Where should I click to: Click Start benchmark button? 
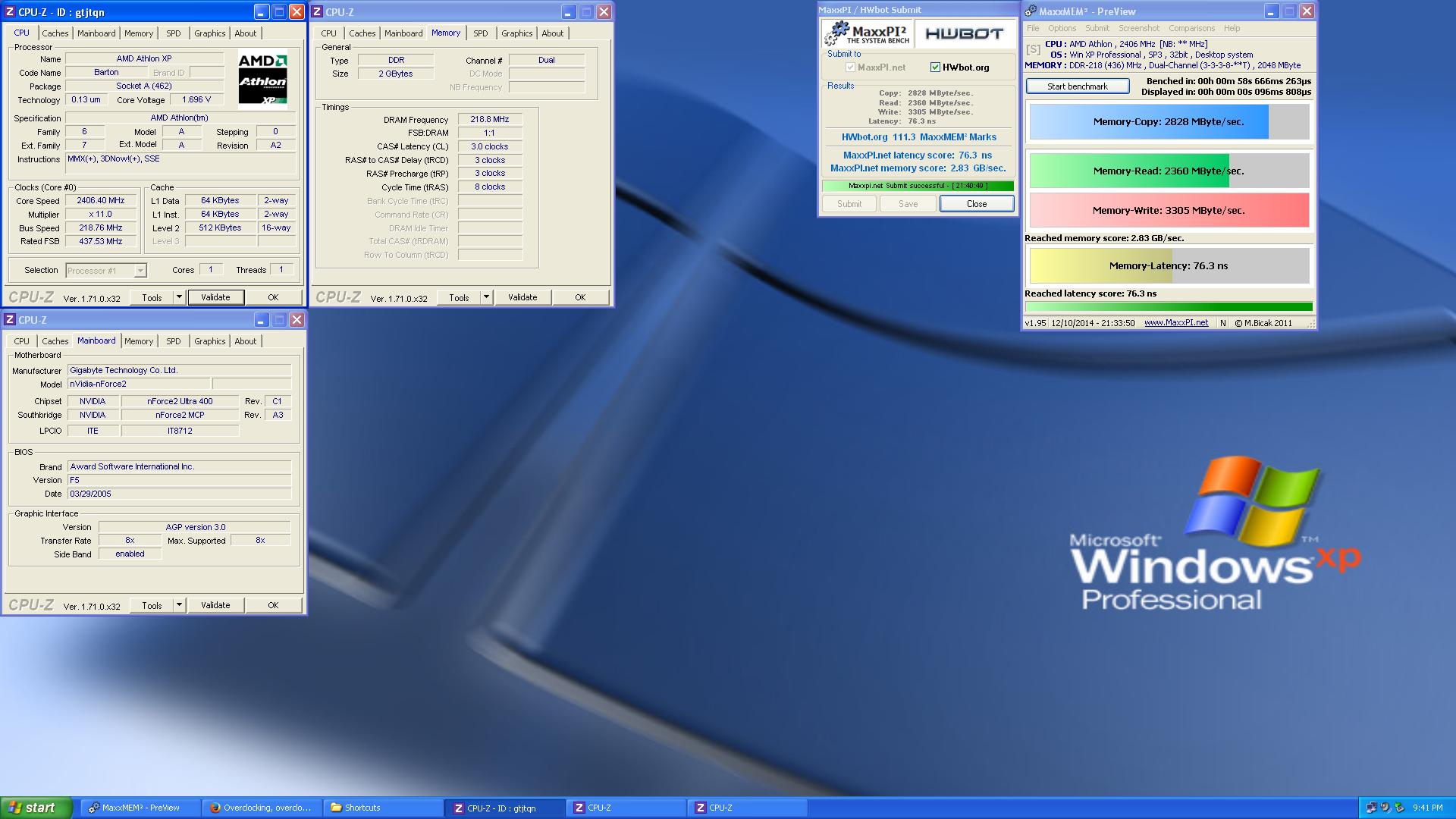coord(1078,86)
